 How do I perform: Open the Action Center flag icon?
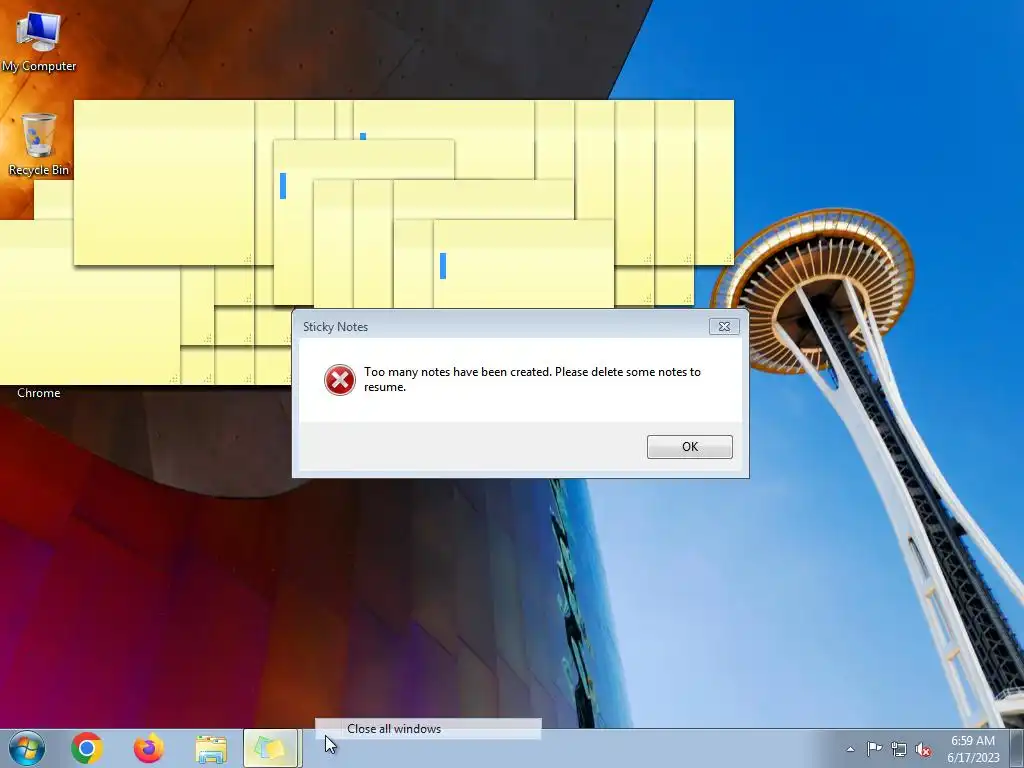click(x=874, y=748)
